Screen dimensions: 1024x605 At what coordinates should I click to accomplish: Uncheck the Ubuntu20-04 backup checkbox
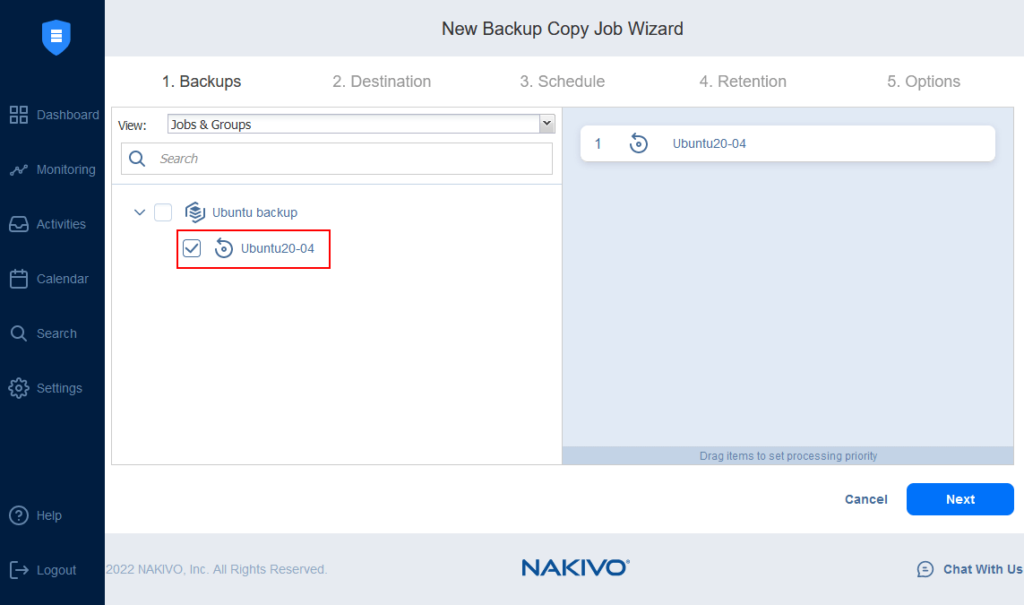(x=191, y=247)
